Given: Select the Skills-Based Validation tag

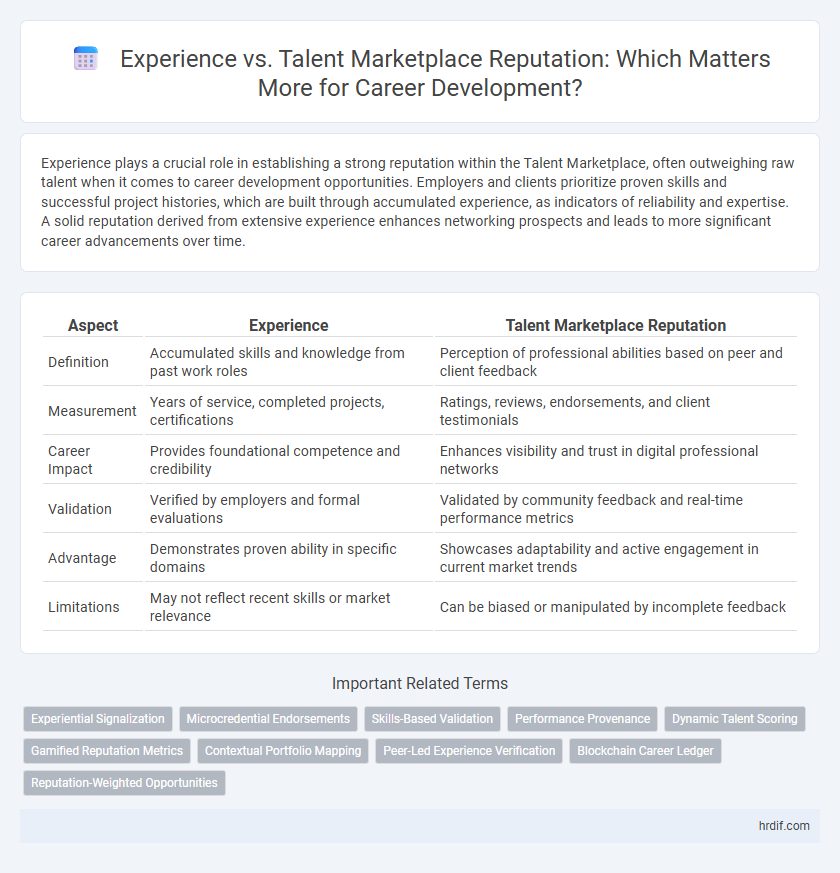Looking at the screenshot, I should click(x=432, y=719).
